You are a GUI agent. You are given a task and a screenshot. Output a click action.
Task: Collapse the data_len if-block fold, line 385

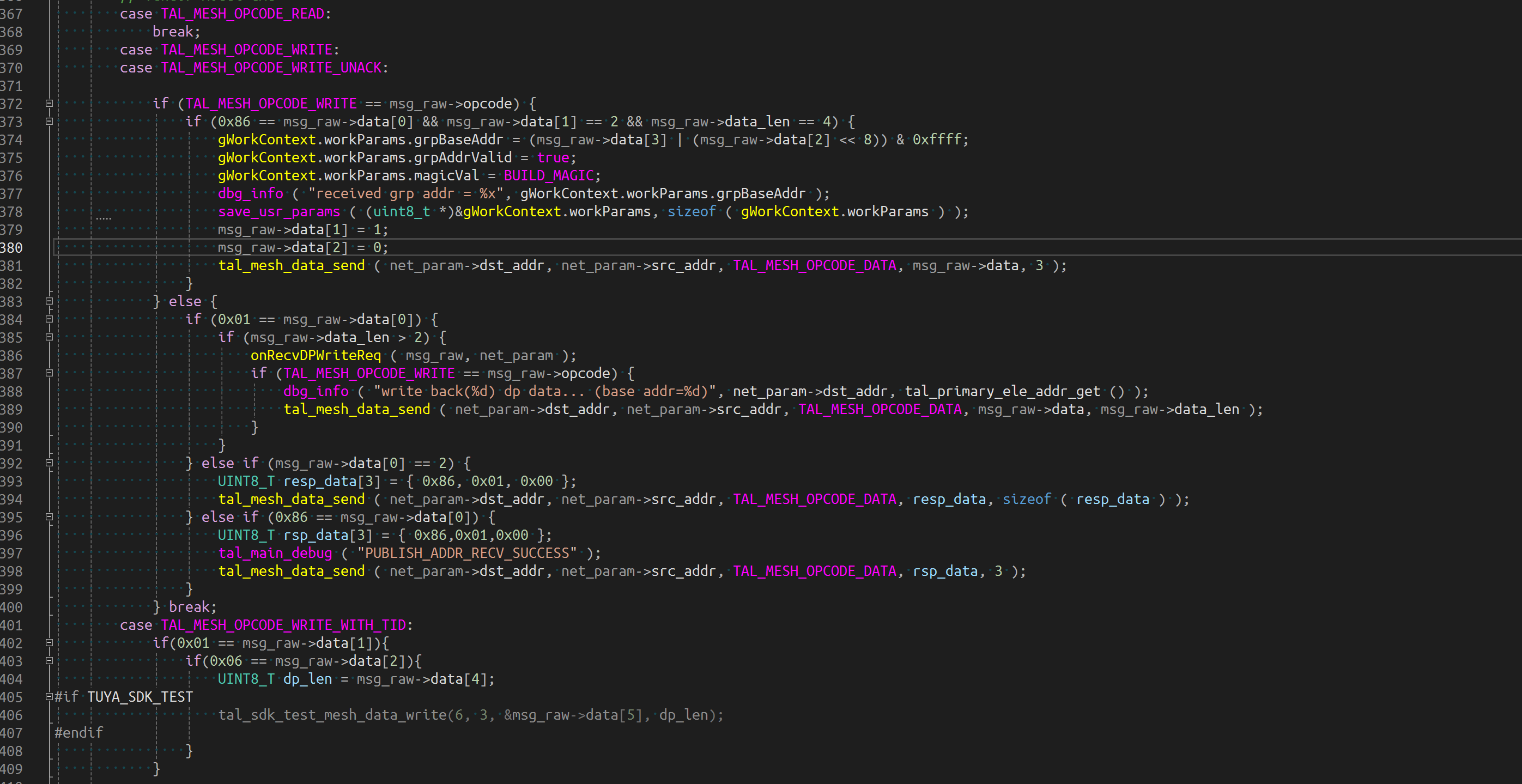pyautogui.click(x=50, y=337)
